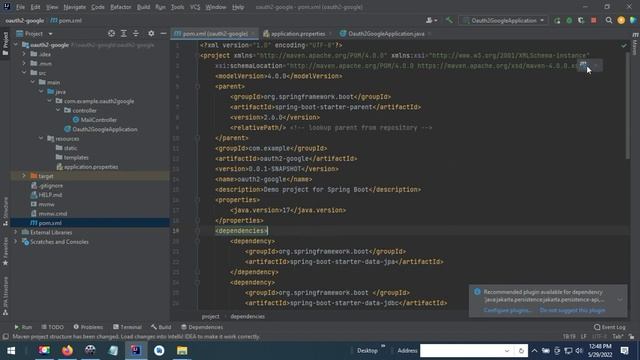The width and height of the screenshot is (640, 360).
Task: Hide the Project panel with minus icon
Action: click(163, 33)
